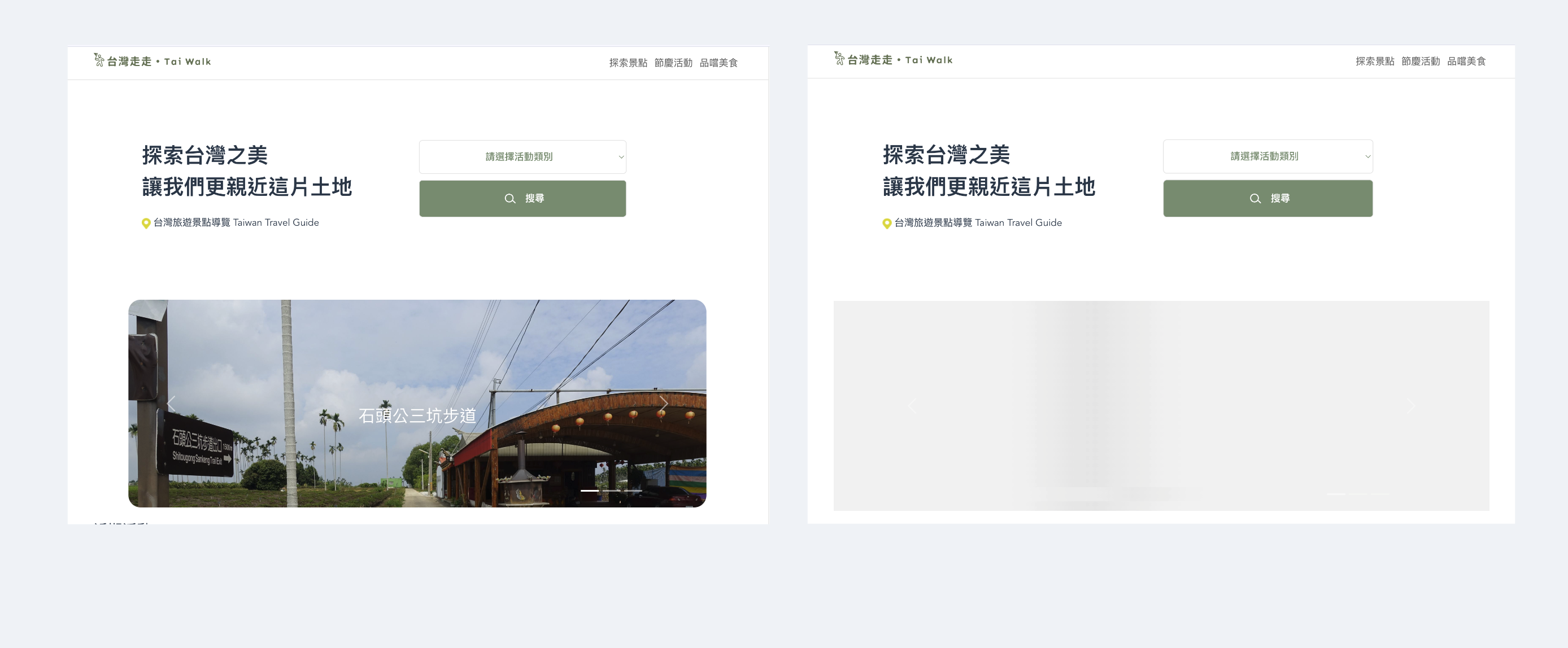Click 石頭公三坑步道 carousel caption

[417, 415]
